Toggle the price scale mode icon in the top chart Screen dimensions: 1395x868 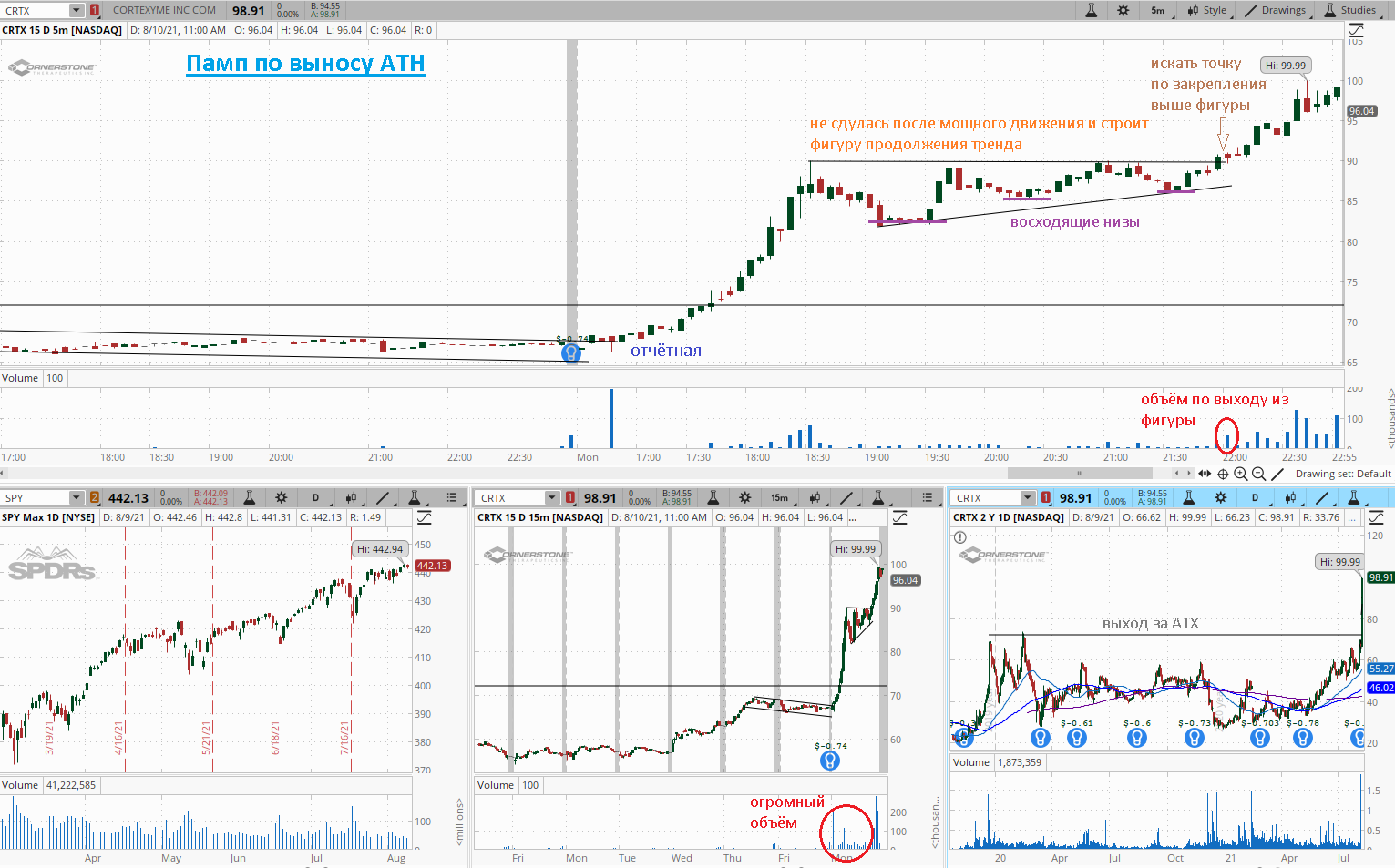tap(1356, 30)
